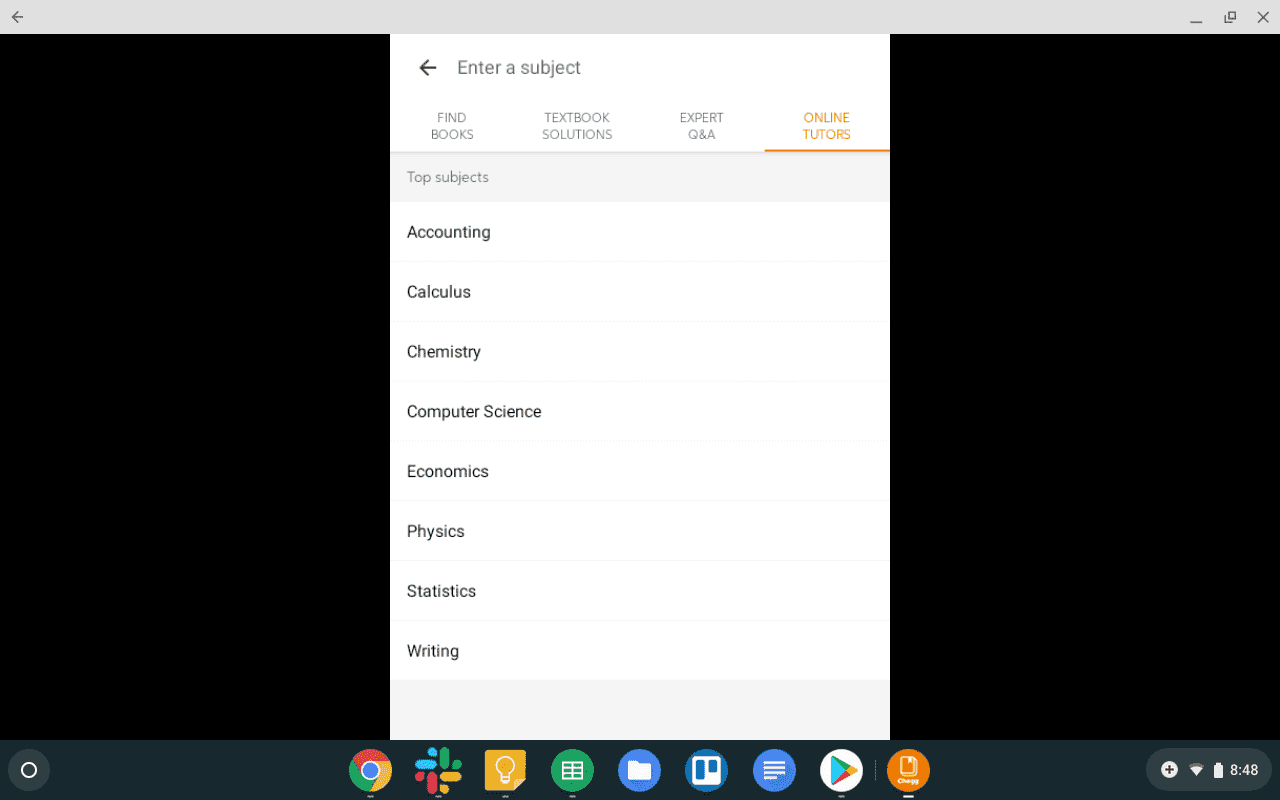Switch to the EXPERT Q&A tab

(701, 126)
